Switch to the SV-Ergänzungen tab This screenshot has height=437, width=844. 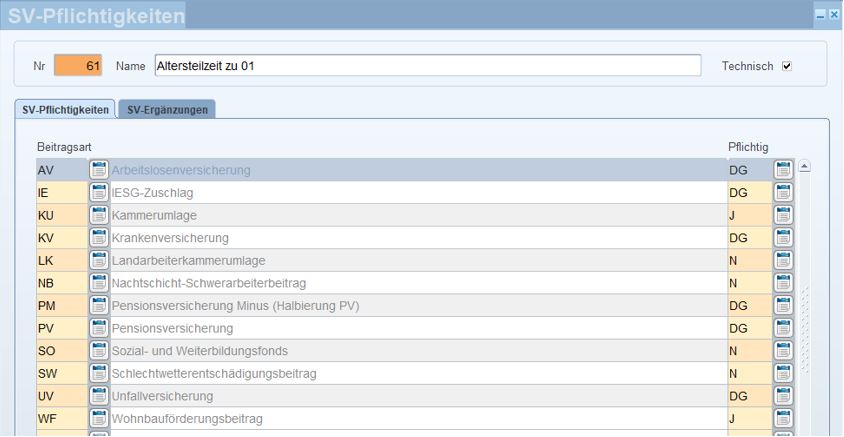point(167,109)
